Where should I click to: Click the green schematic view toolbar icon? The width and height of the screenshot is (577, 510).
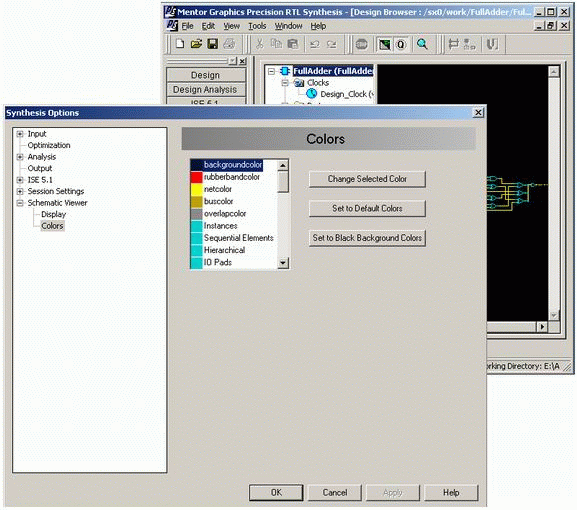[x=385, y=45]
